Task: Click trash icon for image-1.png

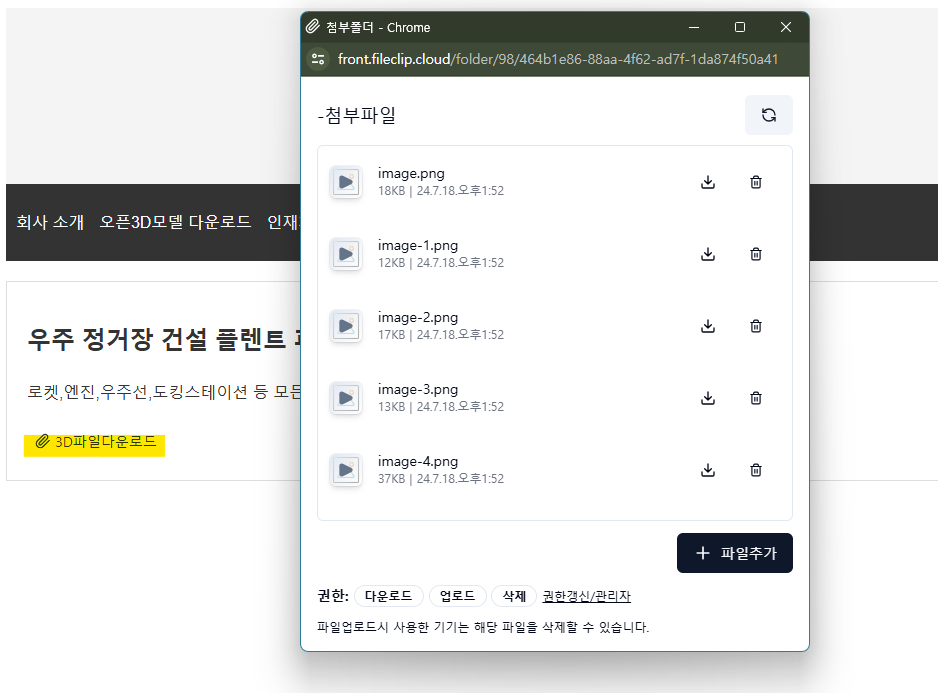Action: click(x=756, y=254)
